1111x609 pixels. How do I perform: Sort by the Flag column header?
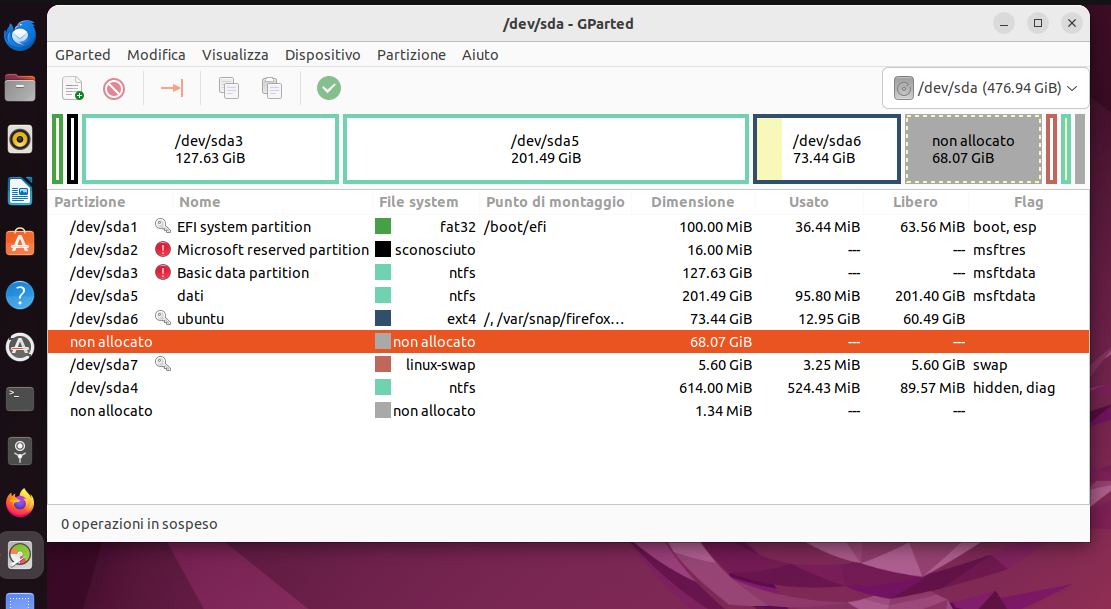[x=1028, y=202]
